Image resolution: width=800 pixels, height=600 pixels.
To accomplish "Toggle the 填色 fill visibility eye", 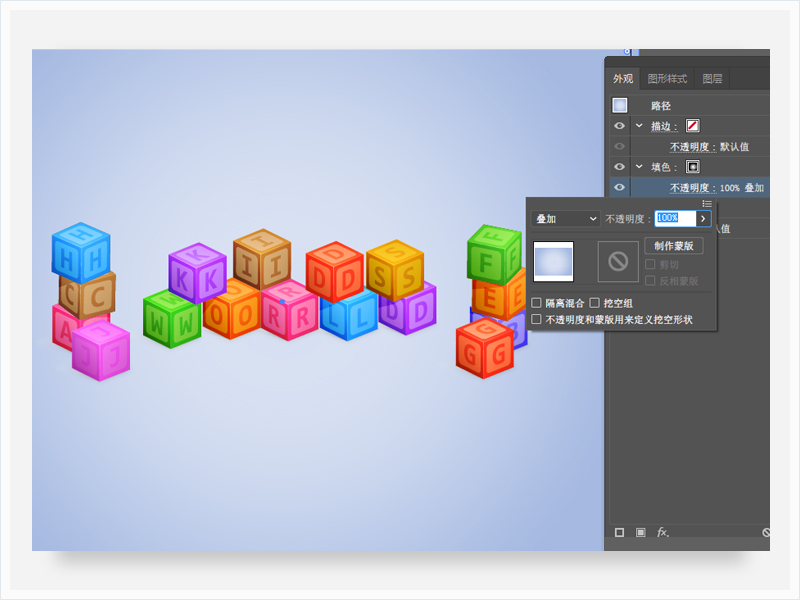I will [x=620, y=167].
